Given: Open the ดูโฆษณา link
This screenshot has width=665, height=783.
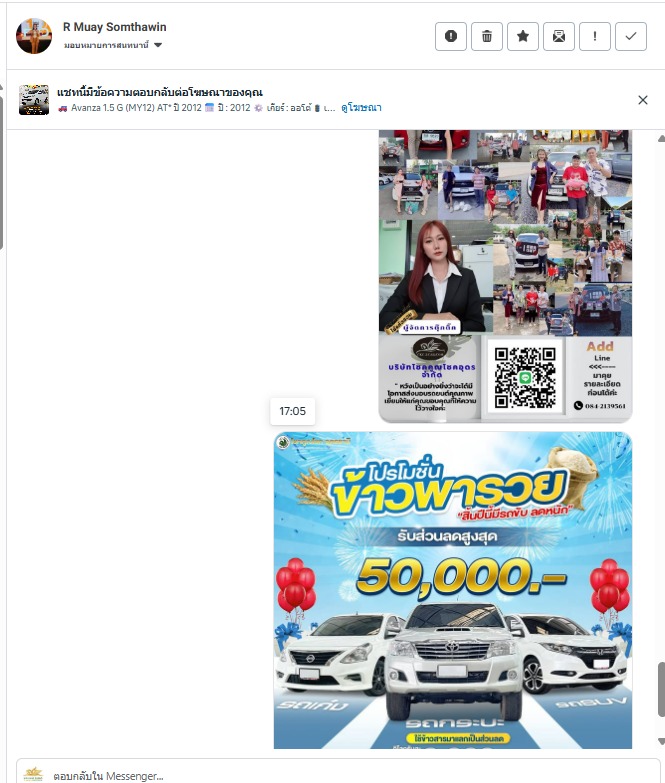Looking at the screenshot, I should (x=361, y=107).
